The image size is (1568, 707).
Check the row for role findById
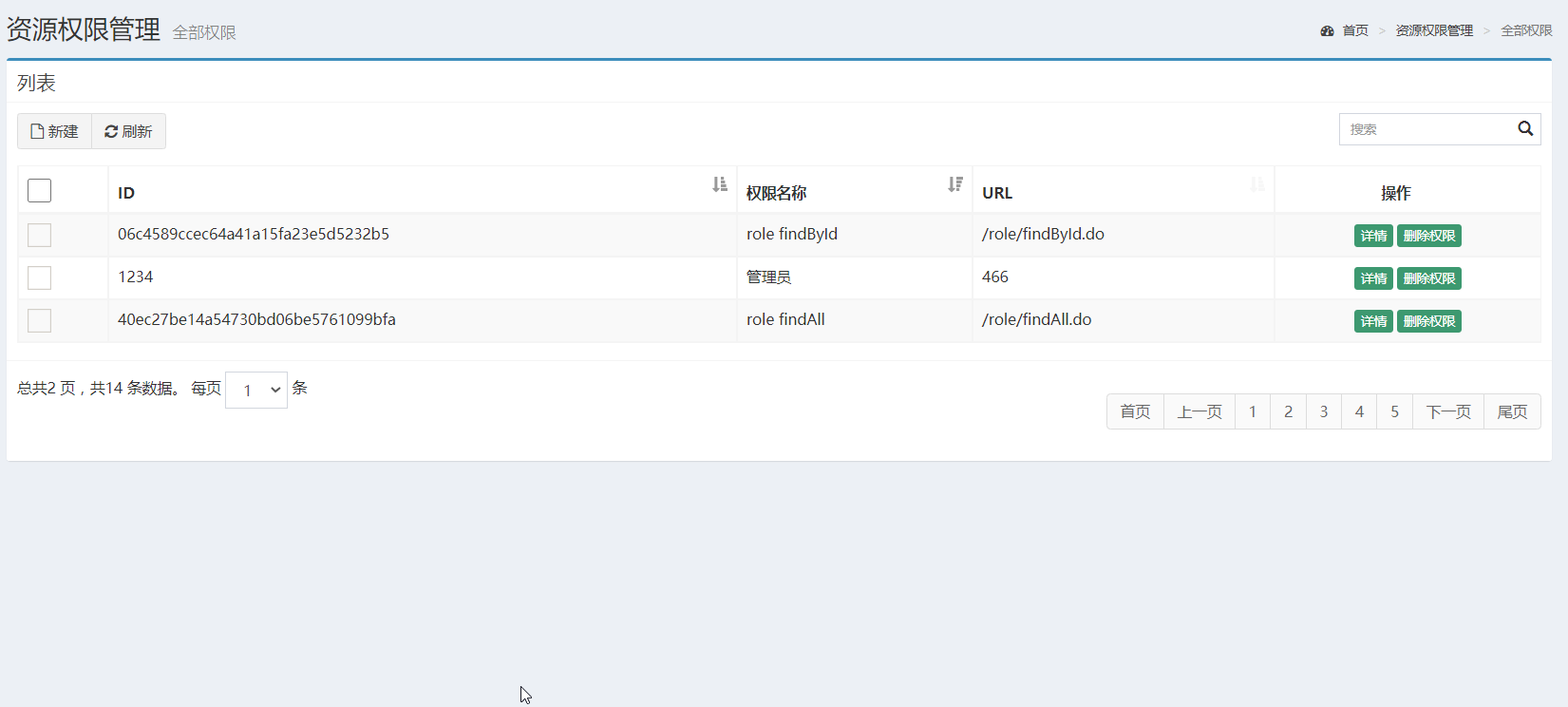coord(39,235)
